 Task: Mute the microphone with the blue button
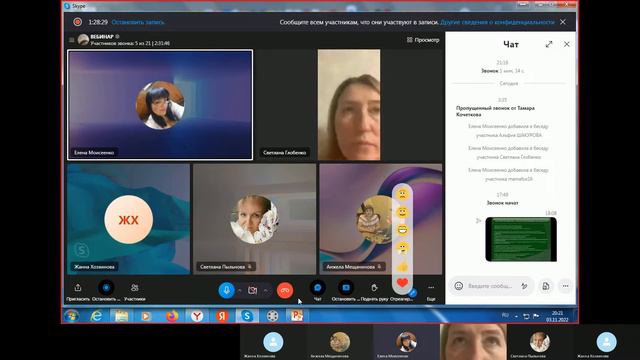coord(227,290)
